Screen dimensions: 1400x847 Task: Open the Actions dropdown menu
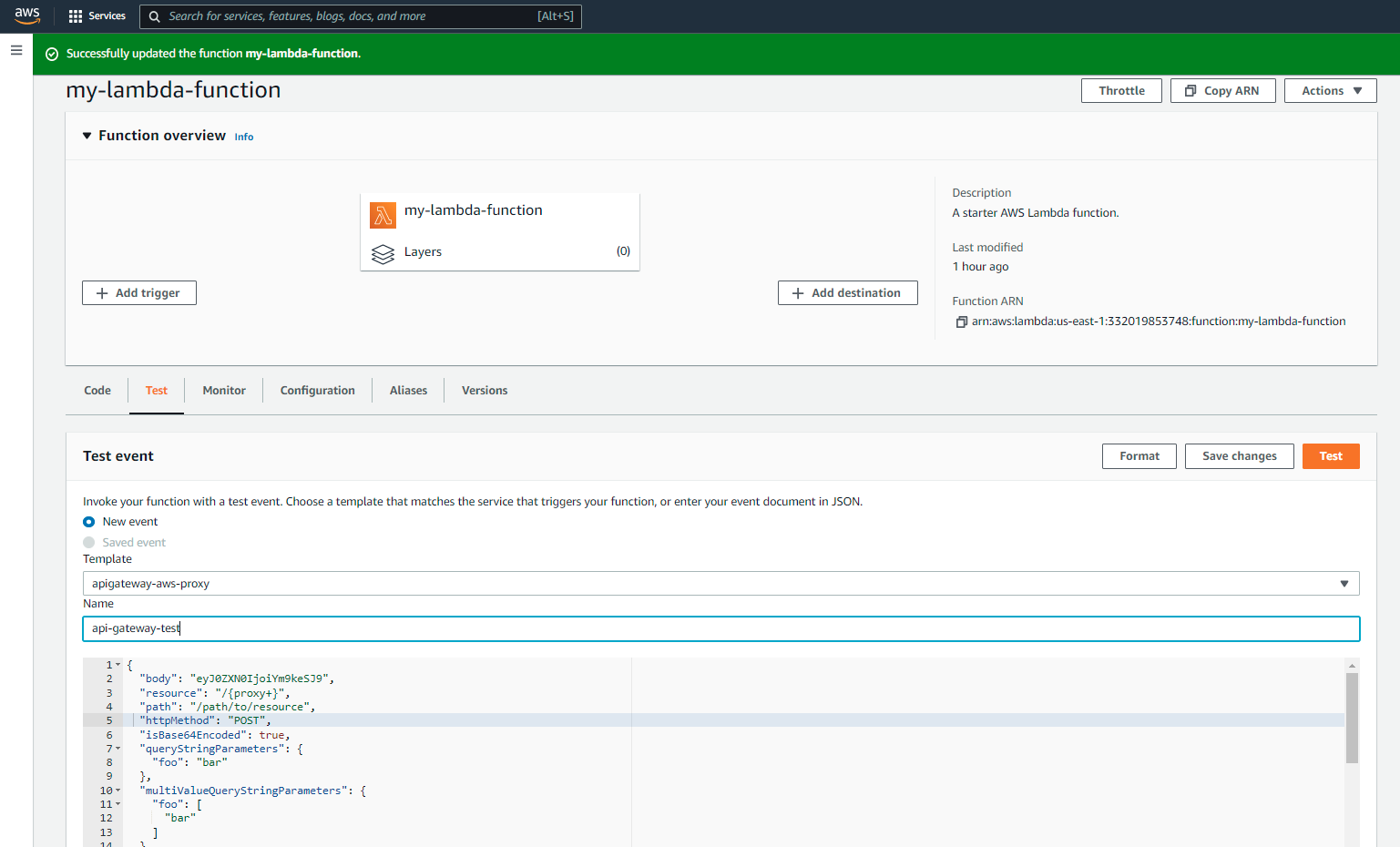[1330, 91]
